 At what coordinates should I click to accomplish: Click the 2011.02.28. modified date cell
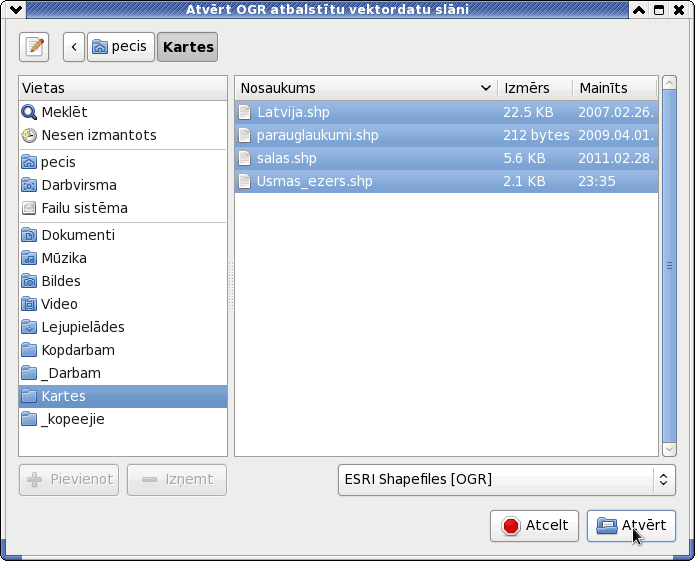point(616,159)
